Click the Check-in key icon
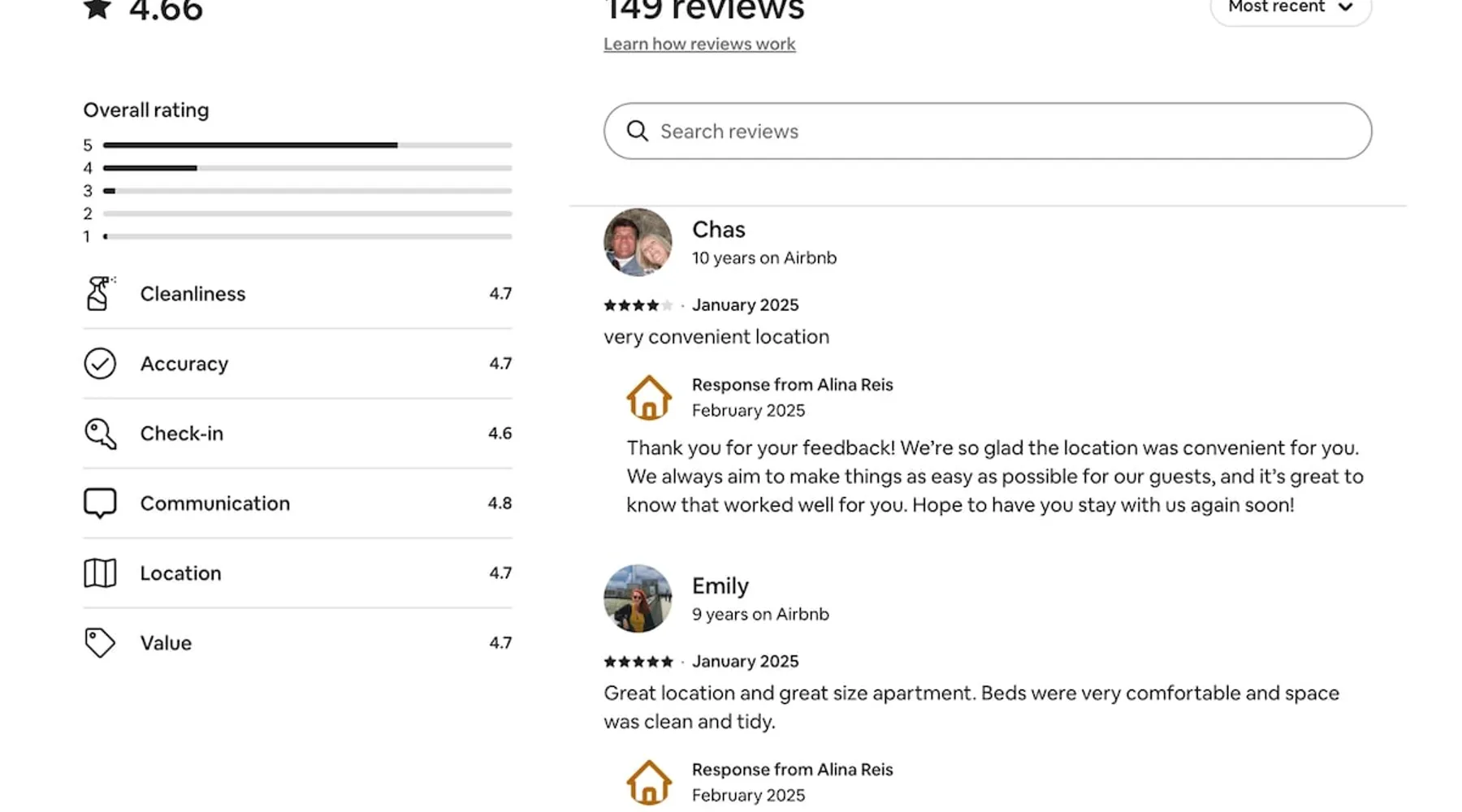 pos(100,434)
